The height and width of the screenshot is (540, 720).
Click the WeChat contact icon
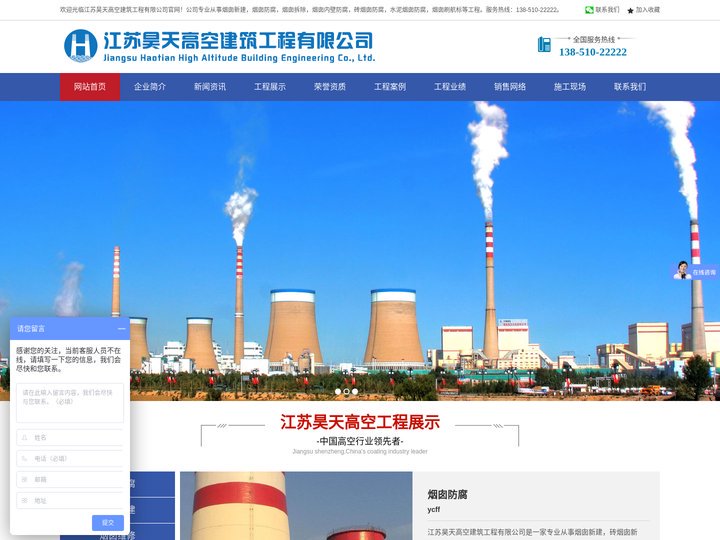click(x=589, y=10)
